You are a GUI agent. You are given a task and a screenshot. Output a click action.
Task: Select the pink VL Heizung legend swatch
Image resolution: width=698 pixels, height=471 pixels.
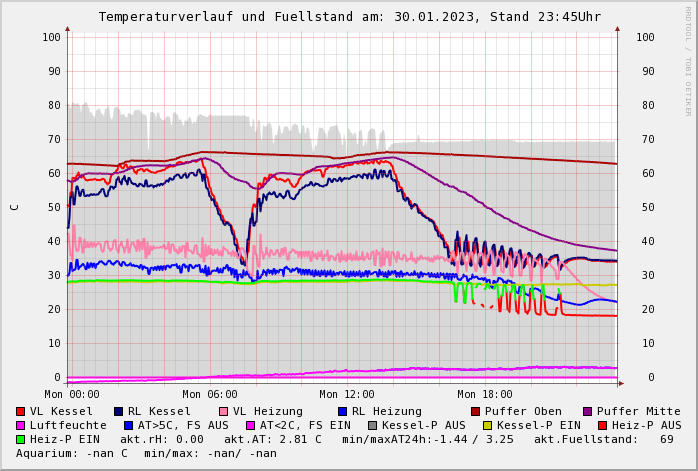tap(224, 412)
